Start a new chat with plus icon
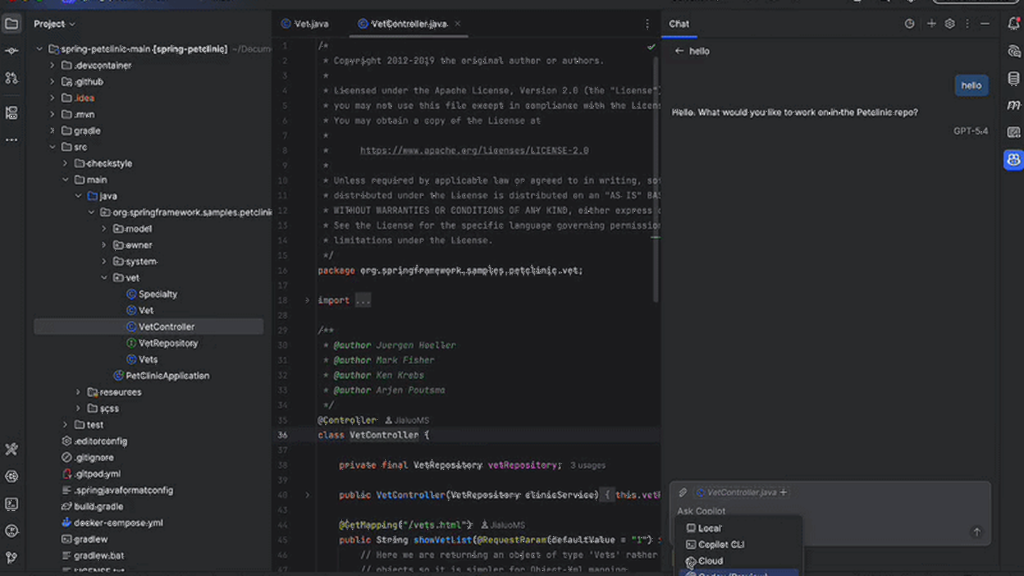Viewport: 1024px width, 576px height. pos(931,24)
